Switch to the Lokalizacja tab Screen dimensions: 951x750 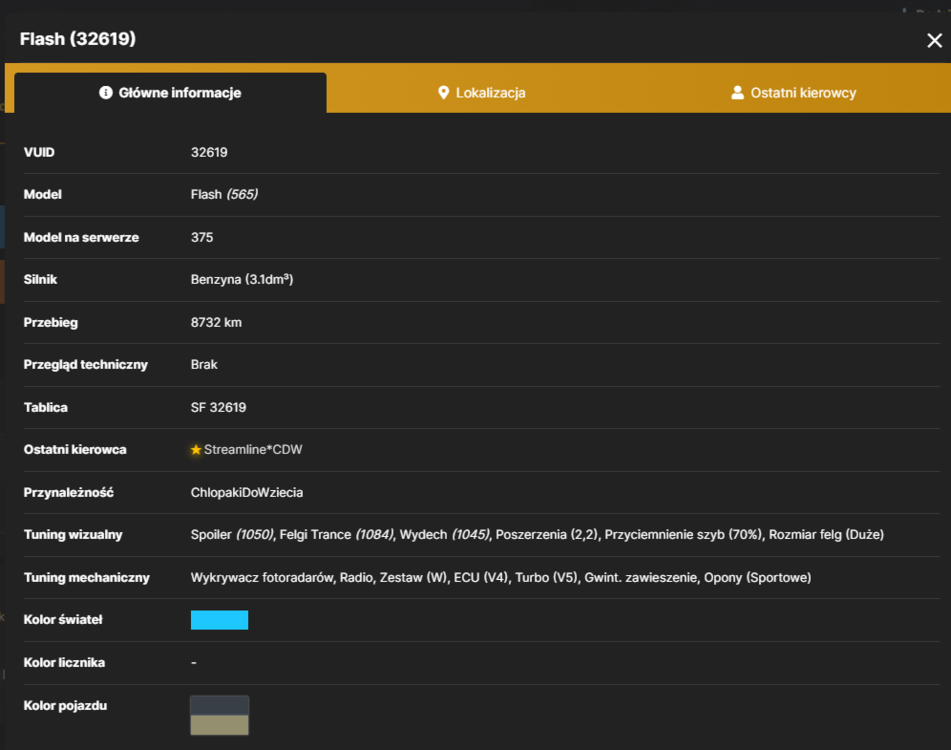coord(482,93)
